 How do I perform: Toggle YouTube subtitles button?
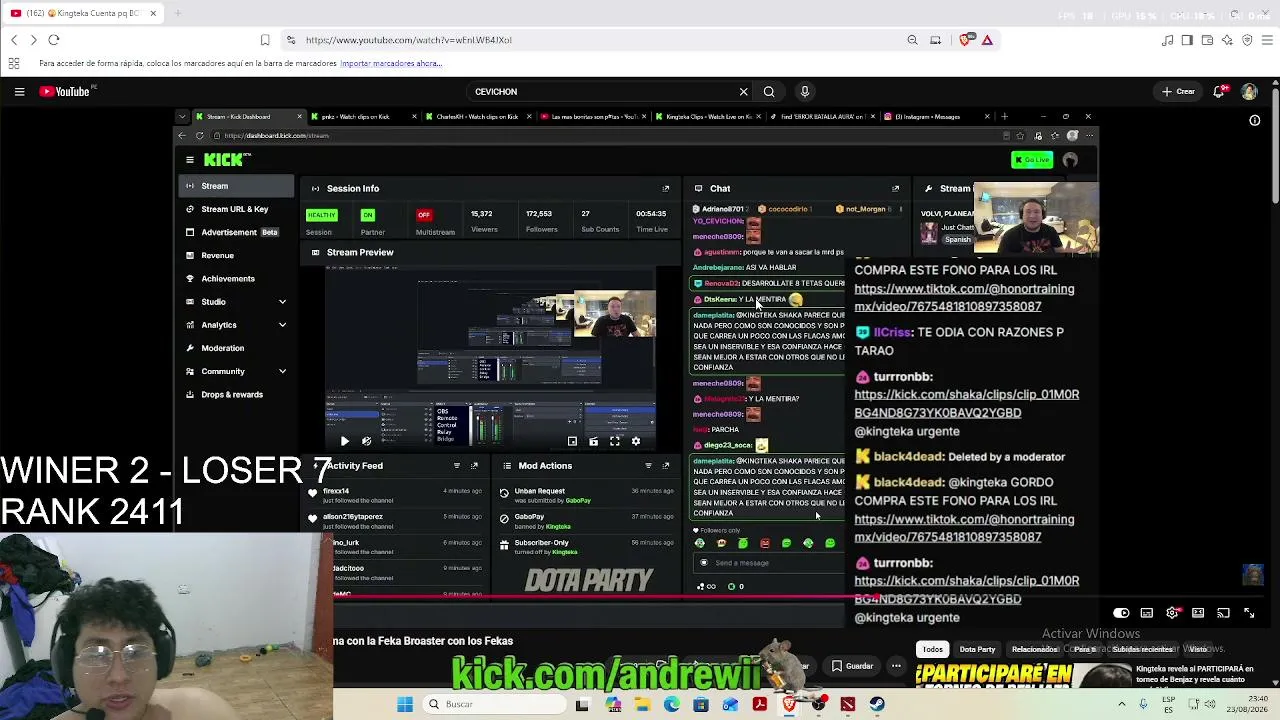[1147, 613]
